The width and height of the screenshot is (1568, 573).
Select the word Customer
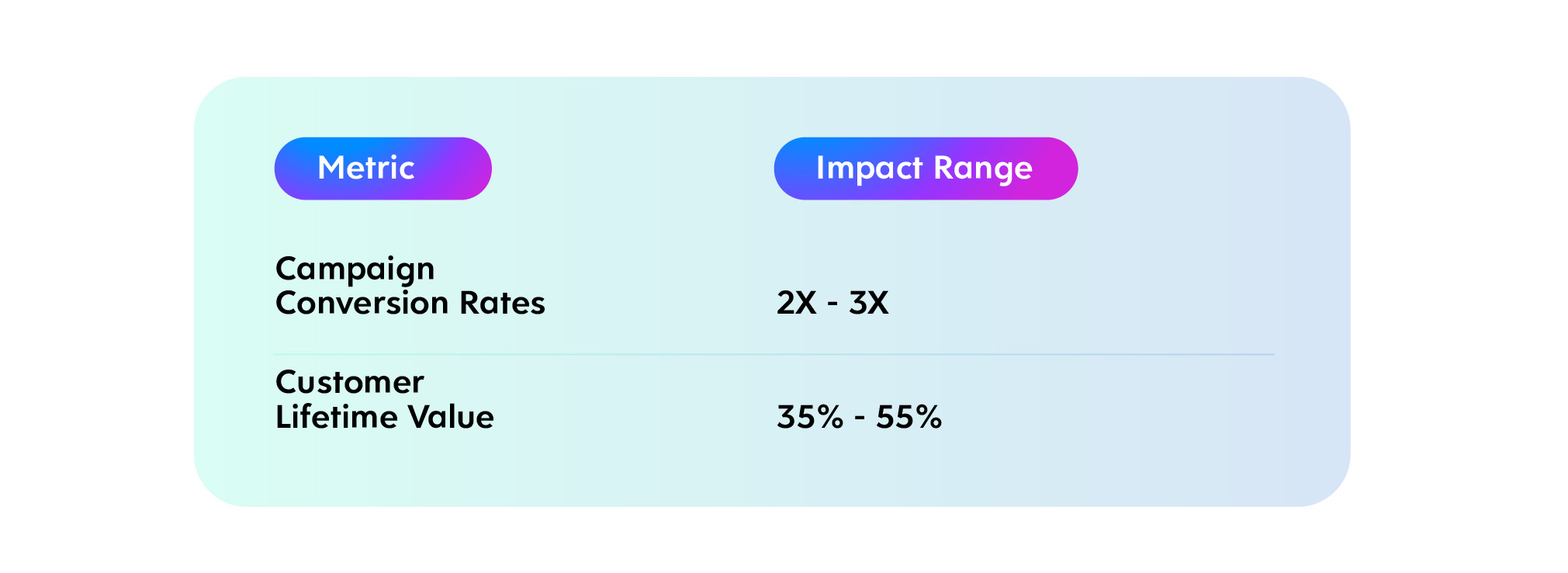(350, 382)
